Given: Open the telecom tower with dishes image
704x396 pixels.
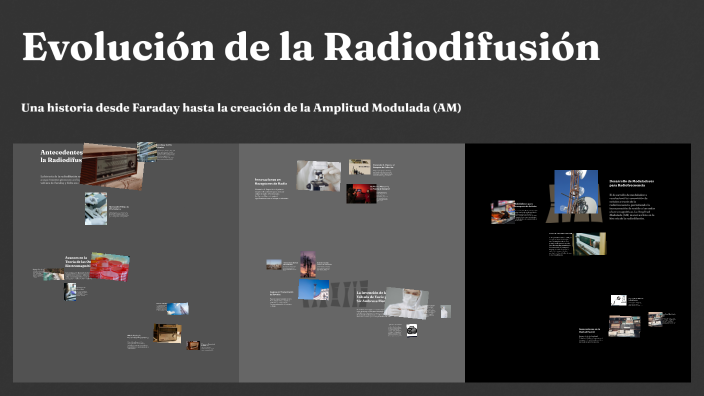Looking at the screenshot, I should (576, 192).
